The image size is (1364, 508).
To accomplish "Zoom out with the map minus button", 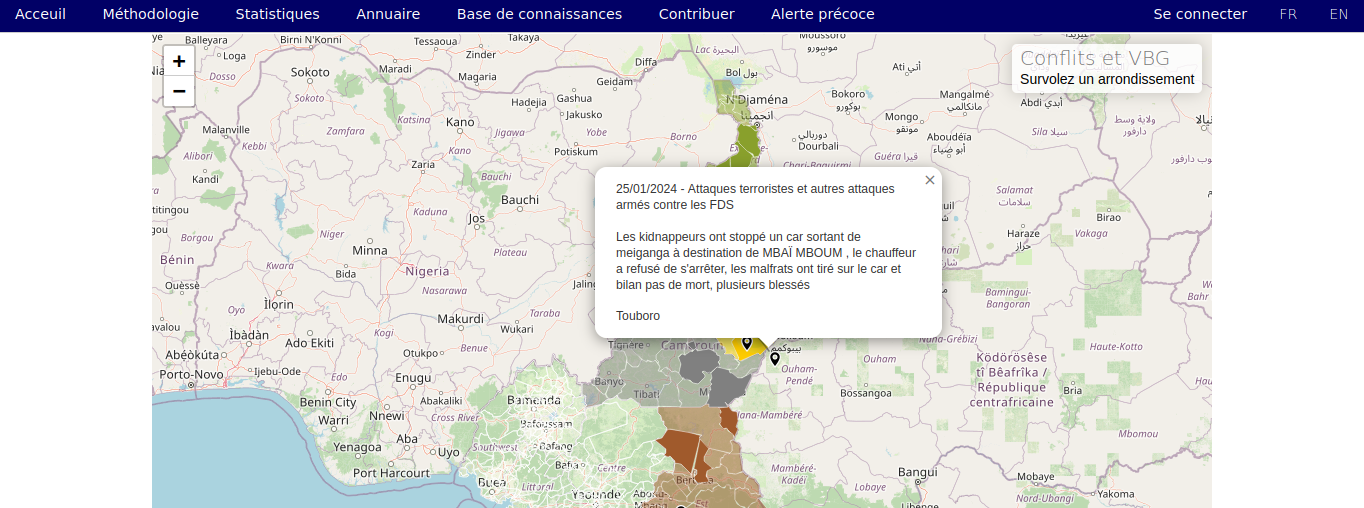I will (179, 91).
